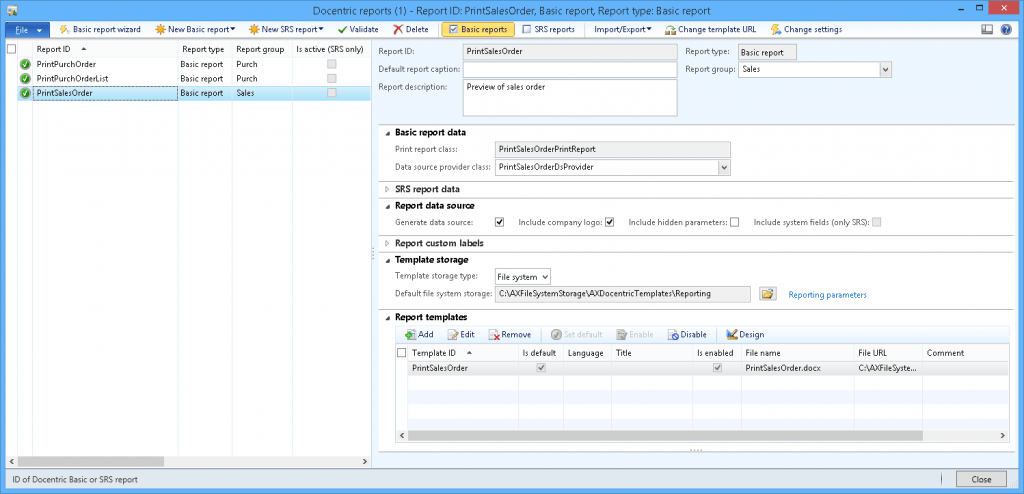Screen dimensions: 1024x494
Task: Close the Docentric reports form
Action: pos(981,479)
